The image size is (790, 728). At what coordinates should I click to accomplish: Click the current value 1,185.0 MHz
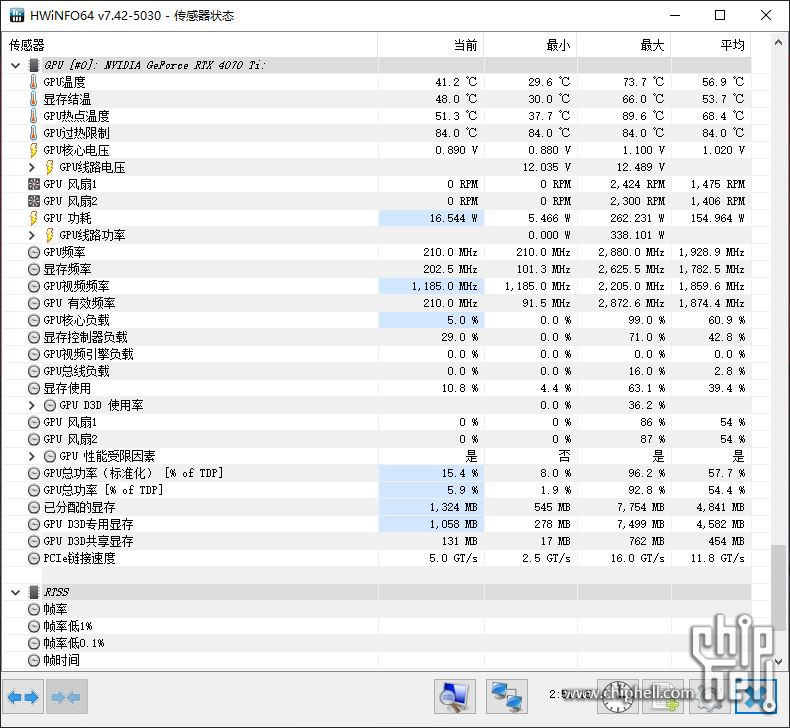[x=445, y=286]
